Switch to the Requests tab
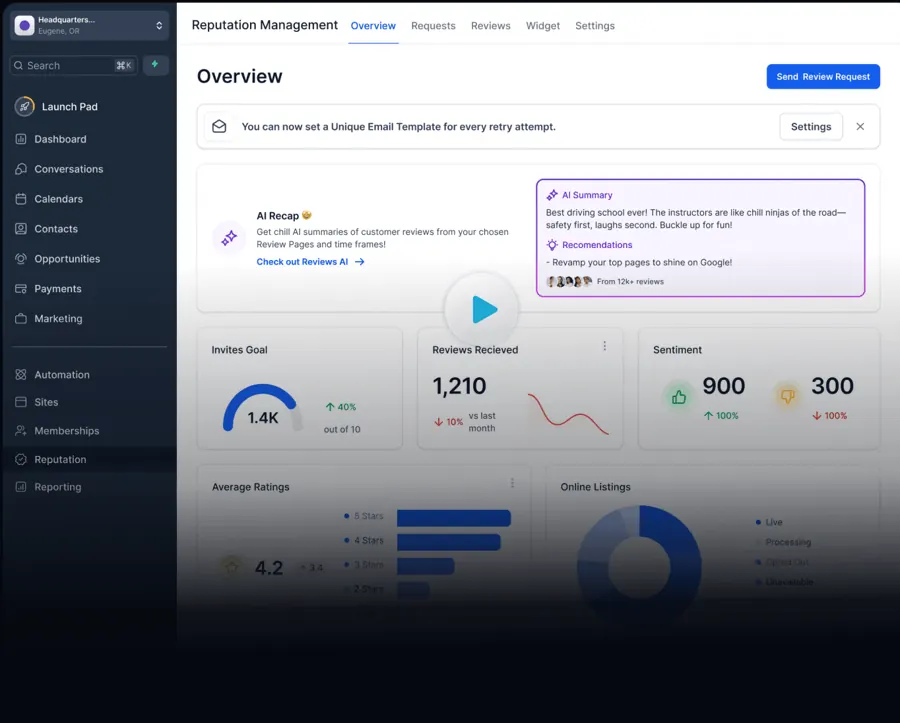 pyautogui.click(x=433, y=26)
